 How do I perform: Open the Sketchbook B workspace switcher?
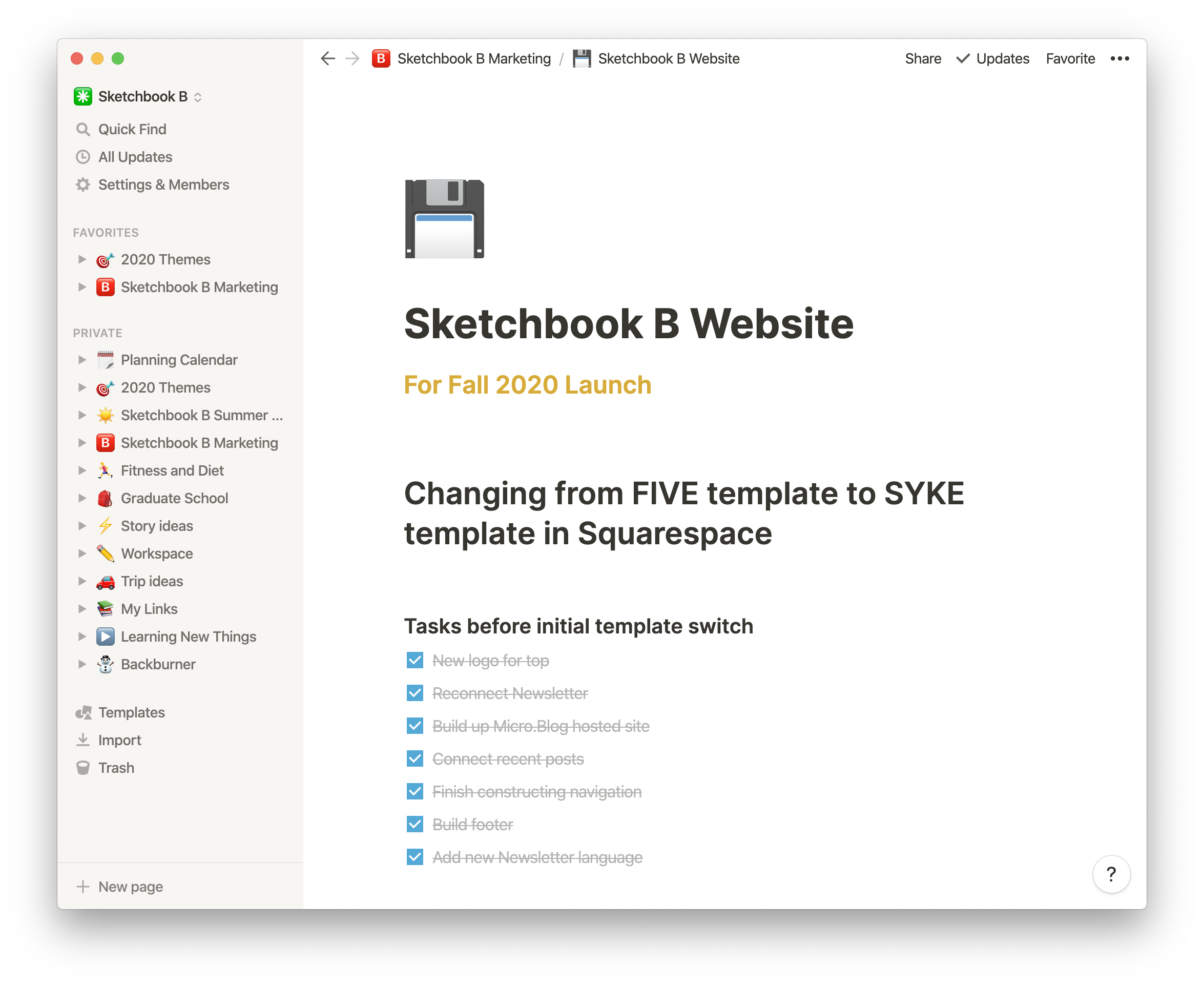(x=138, y=96)
